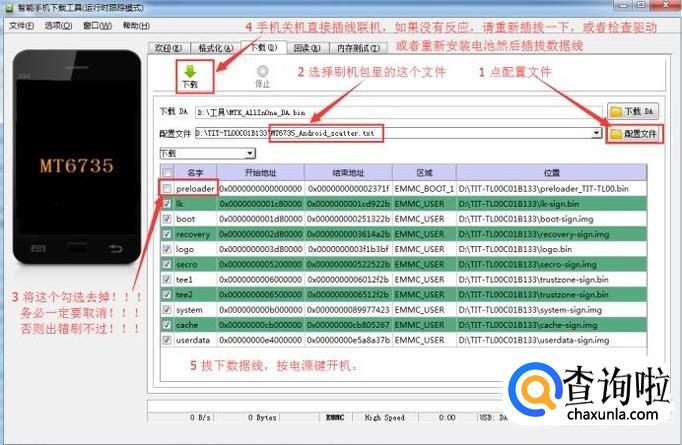Image resolution: width=682 pixels, height=445 pixels.
Task: Uncheck the lk partition checkbox
Action: pyautogui.click(x=167, y=204)
